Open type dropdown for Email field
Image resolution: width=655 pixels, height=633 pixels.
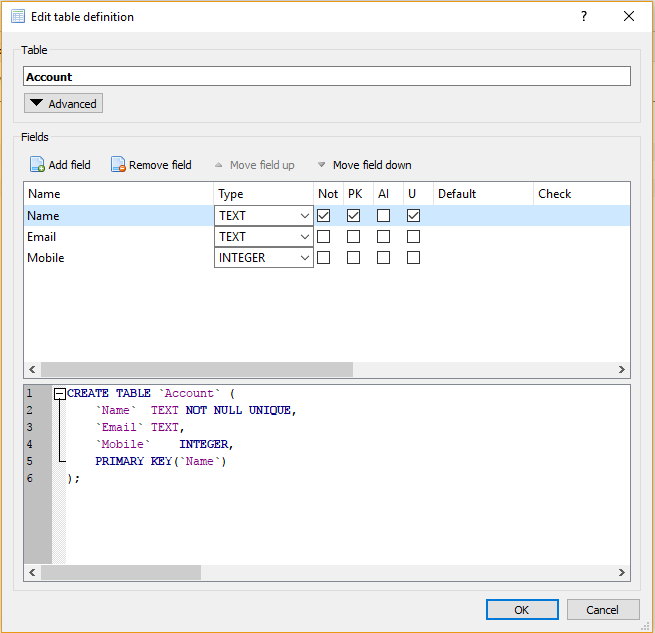click(304, 237)
